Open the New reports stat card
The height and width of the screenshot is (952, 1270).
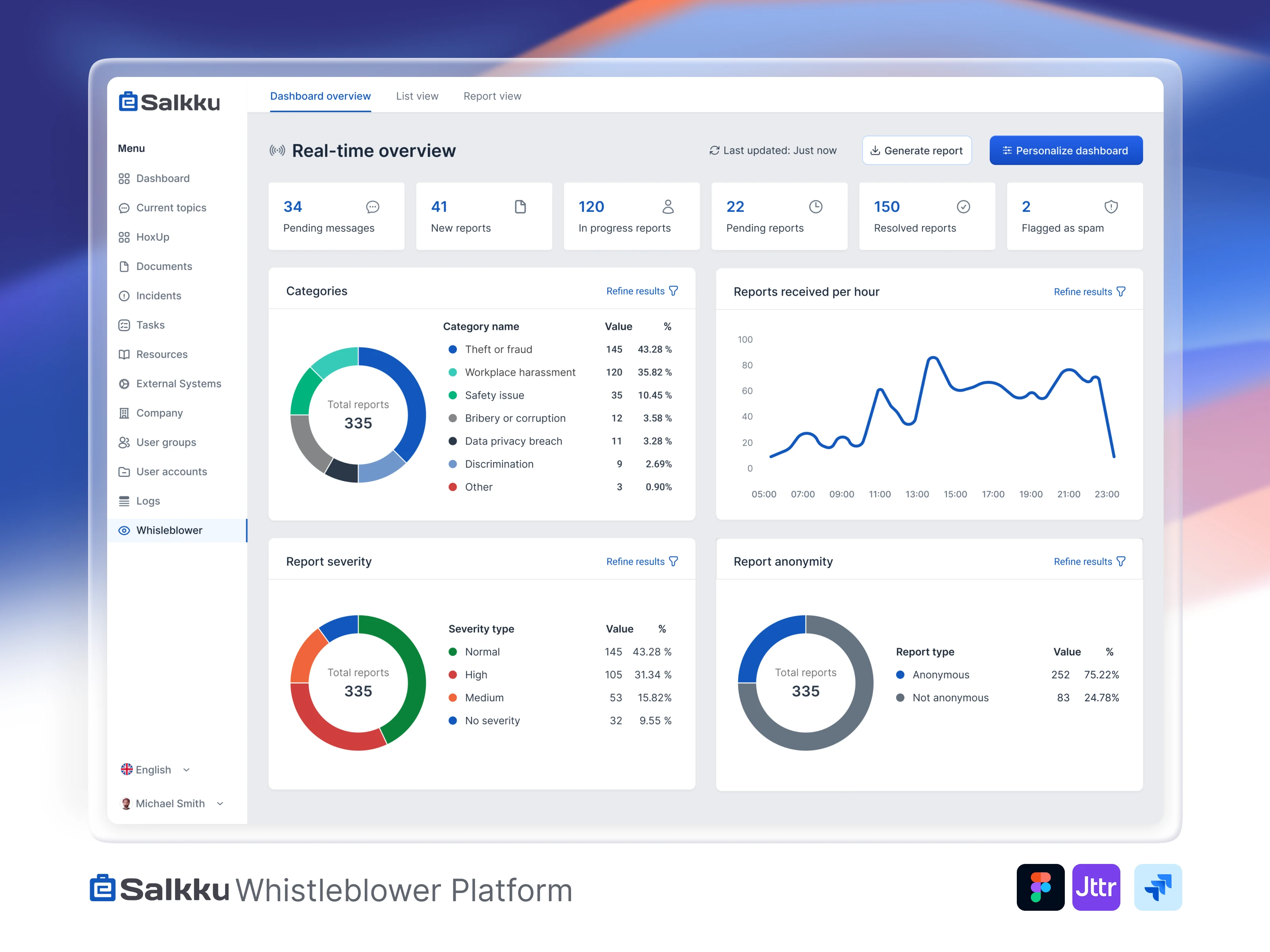pos(483,216)
